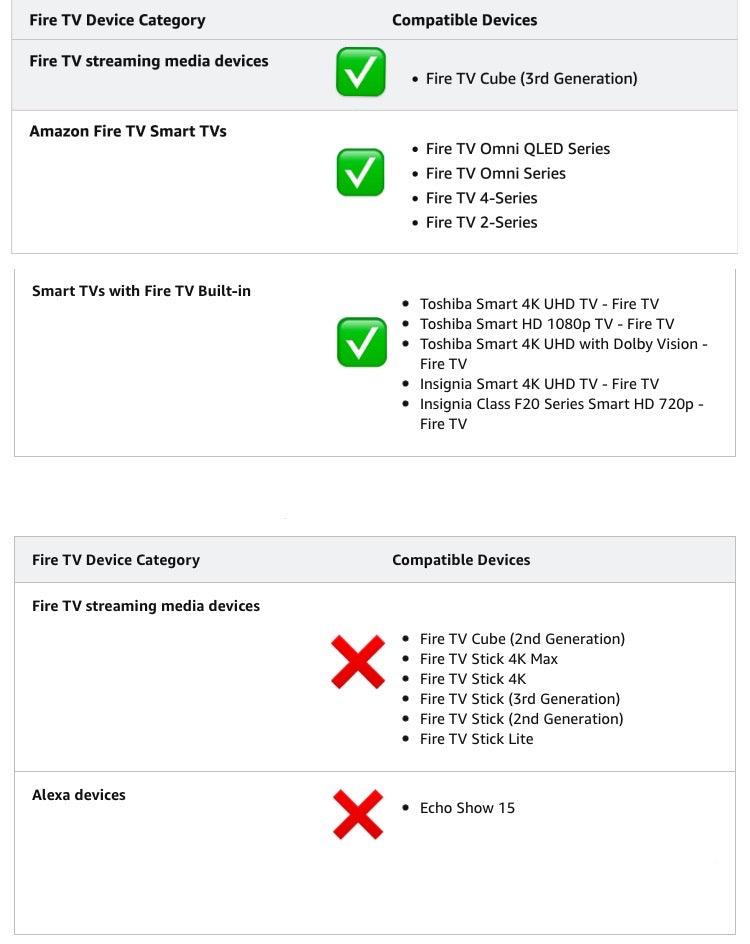This screenshot has height=944, width=750.
Task: Select Fire TV Omni QLED Series
Action: [517, 149]
